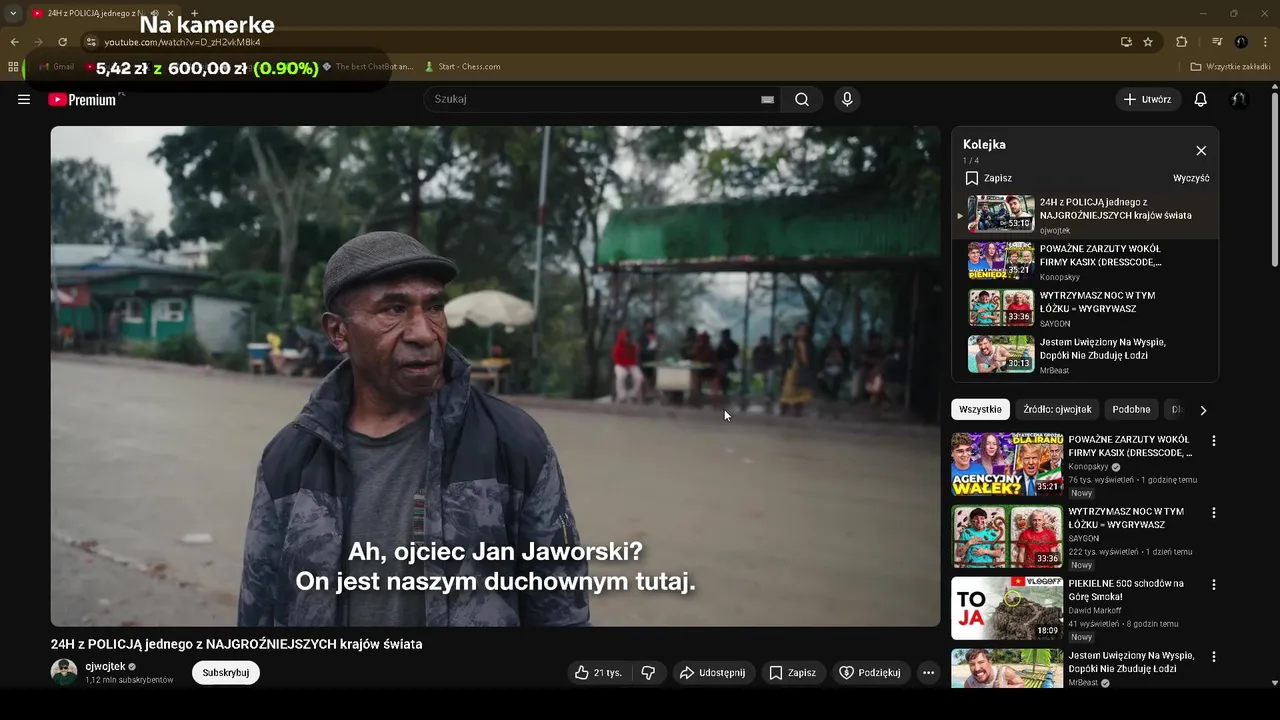Viewport: 1280px width, 720px height.
Task: Open the Utwórz create menu
Action: pos(1148,99)
